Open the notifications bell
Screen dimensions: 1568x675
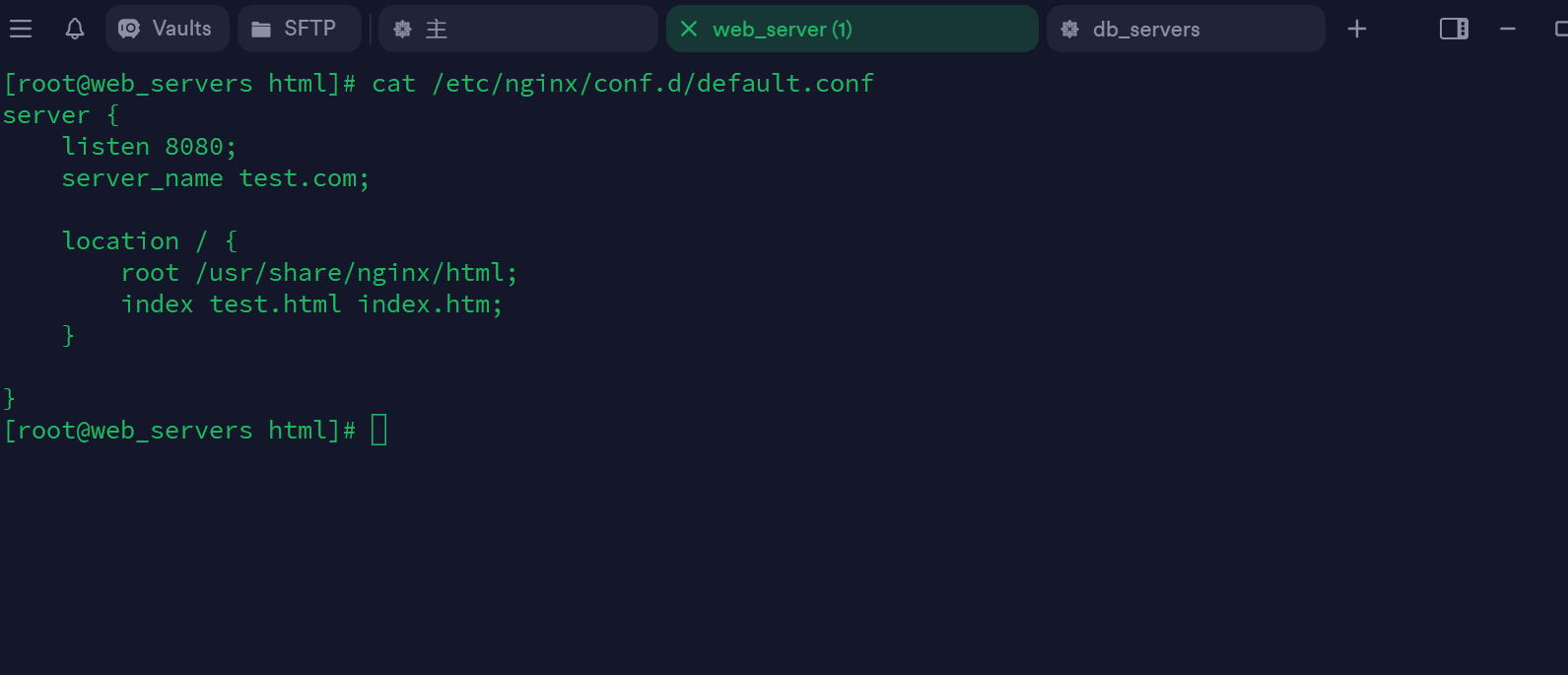pyautogui.click(x=75, y=29)
